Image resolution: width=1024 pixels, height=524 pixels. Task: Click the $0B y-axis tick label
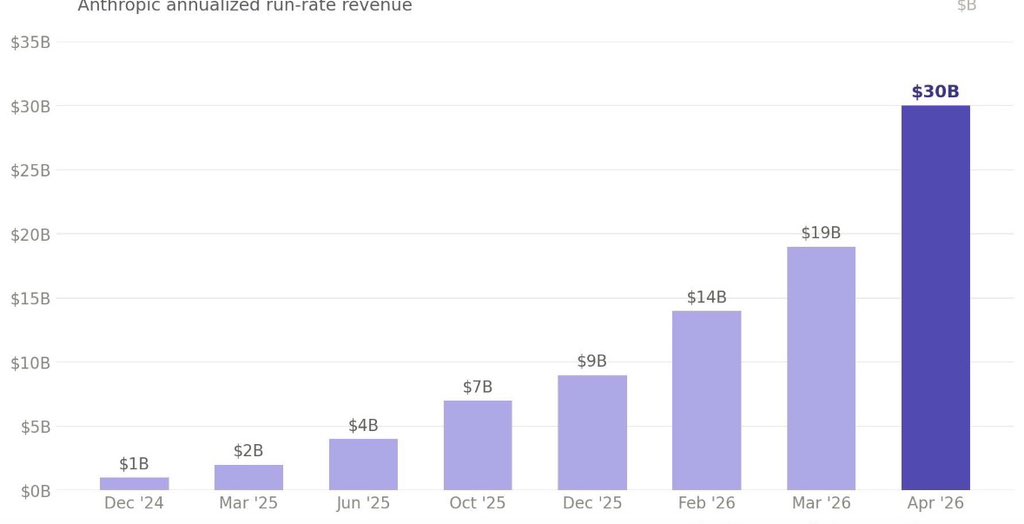[35, 491]
